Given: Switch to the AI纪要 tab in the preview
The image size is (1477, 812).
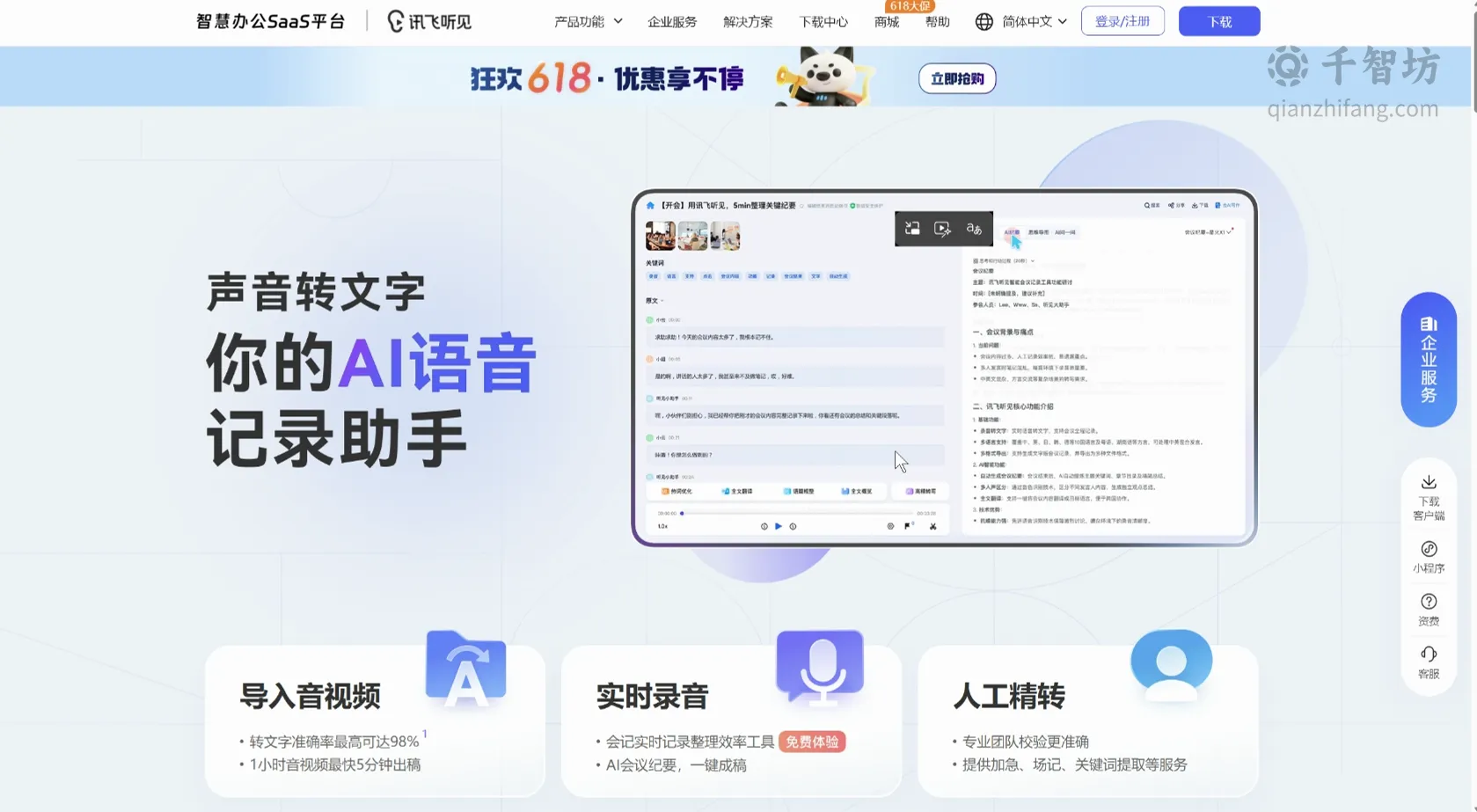Looking at the screenshot, I should [1013, 232].
